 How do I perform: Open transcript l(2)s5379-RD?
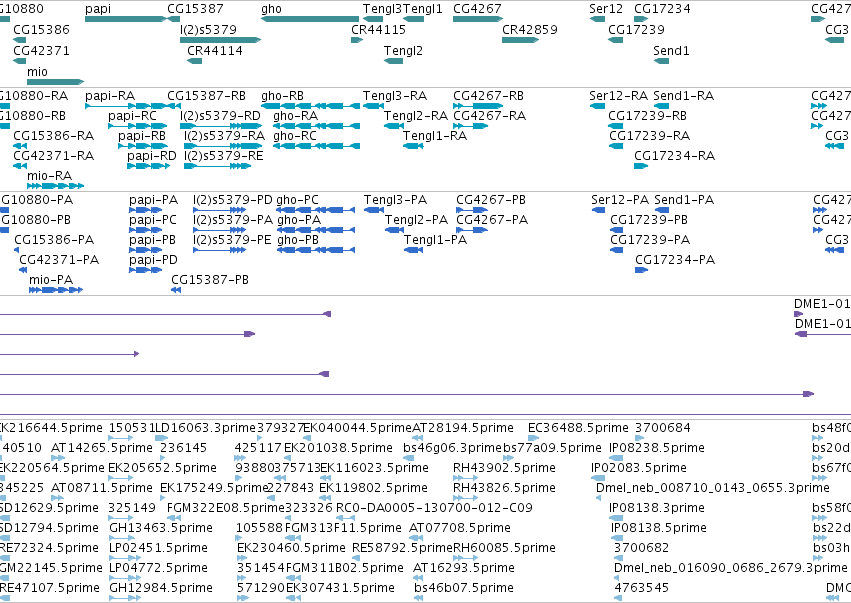tap(220, 126)
